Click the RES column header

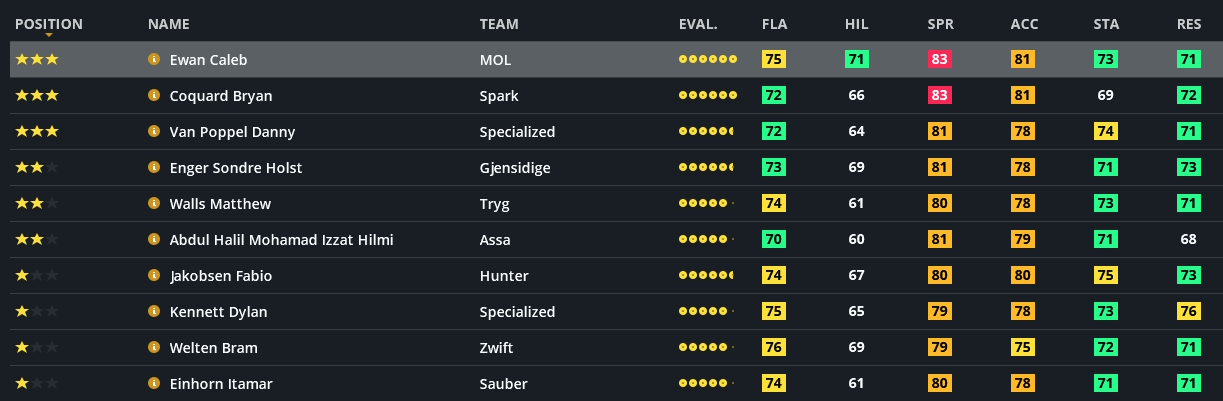1189,24
